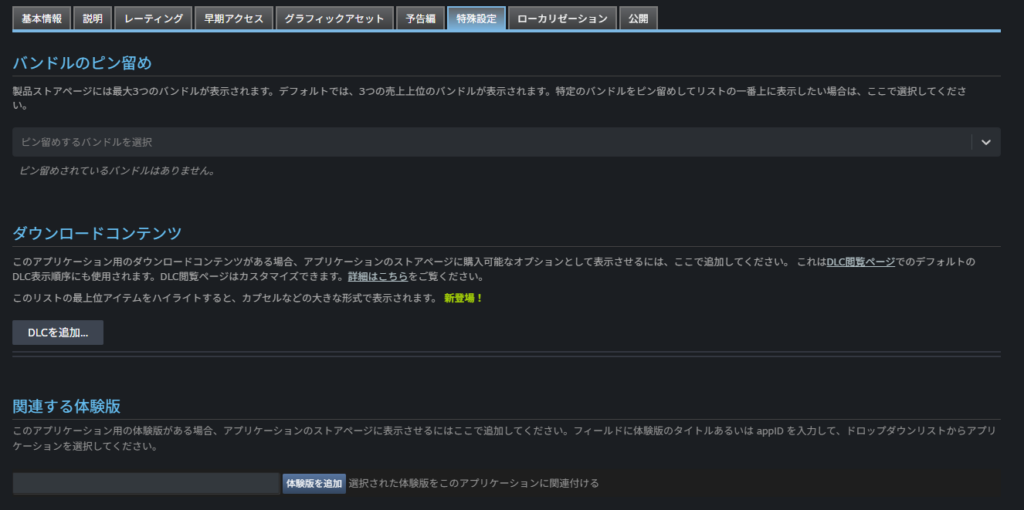Open the 基本情報 tab

pos(42,18)
